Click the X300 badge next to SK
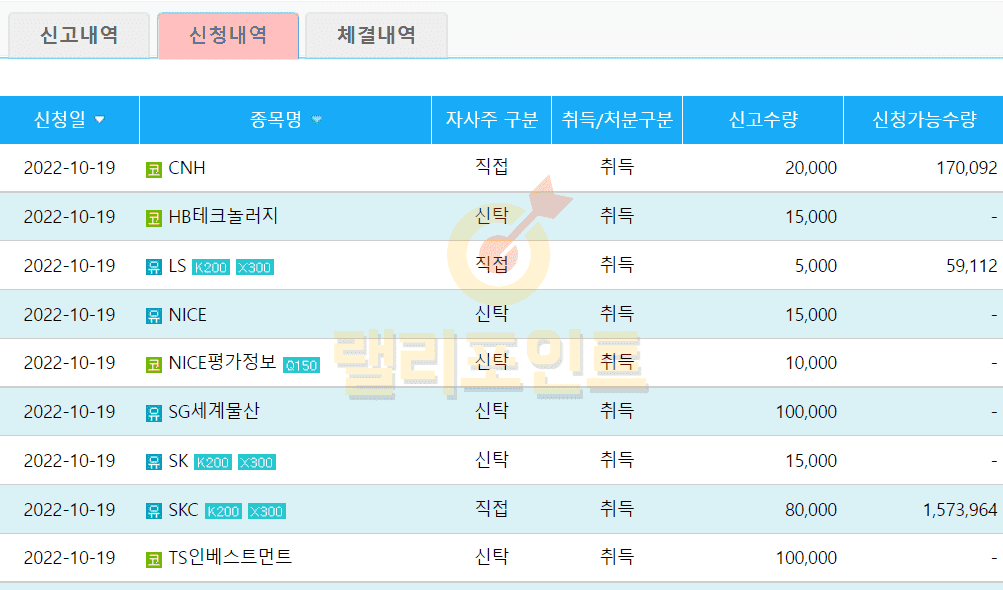This screenshot has width=1003, height=590. click(257, 462)
